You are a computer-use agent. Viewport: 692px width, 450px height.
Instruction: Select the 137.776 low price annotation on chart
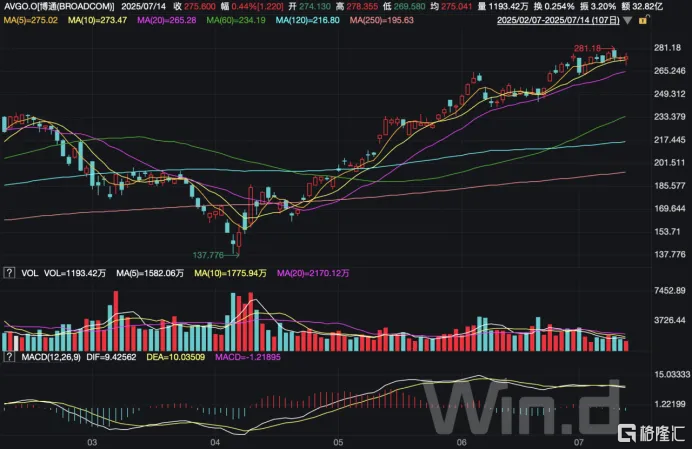click(208, 255)
